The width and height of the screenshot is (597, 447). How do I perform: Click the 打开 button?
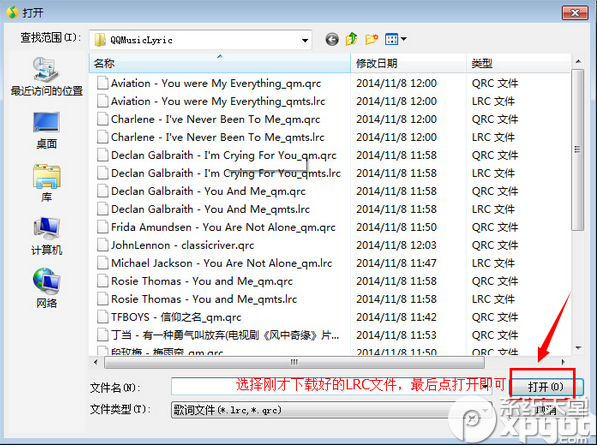pos(546,387)
